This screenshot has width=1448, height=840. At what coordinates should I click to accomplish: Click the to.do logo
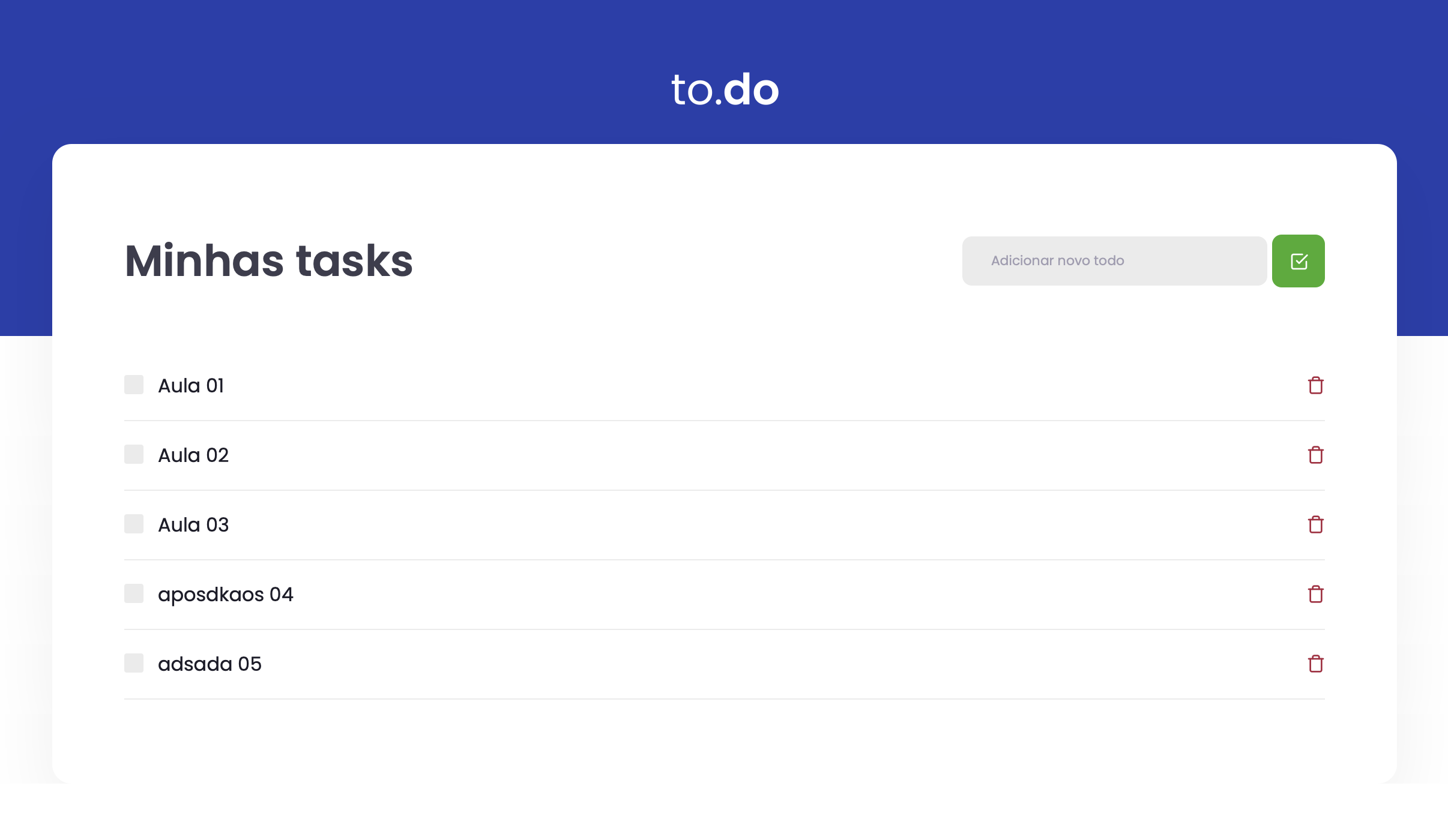(x=724, y=90)
